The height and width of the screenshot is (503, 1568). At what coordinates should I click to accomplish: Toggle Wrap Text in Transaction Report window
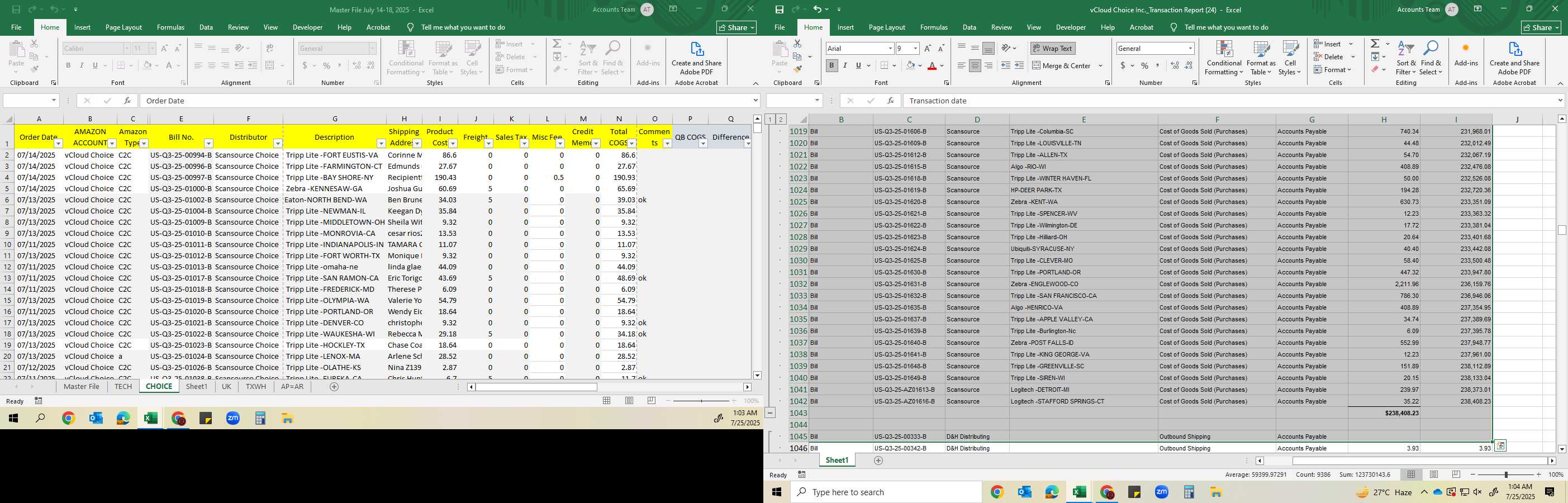[x=1053, y=48]
